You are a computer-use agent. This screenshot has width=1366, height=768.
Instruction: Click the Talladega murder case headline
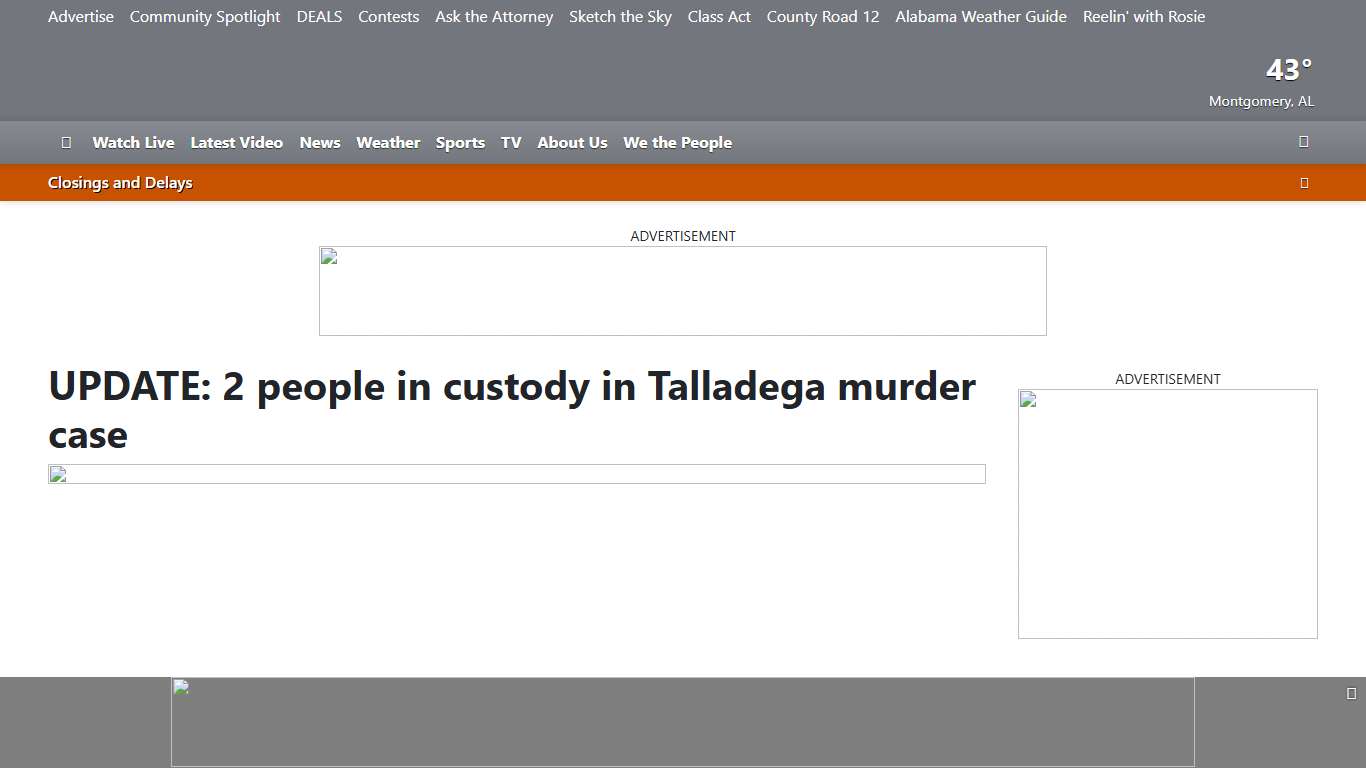point(511,410)
